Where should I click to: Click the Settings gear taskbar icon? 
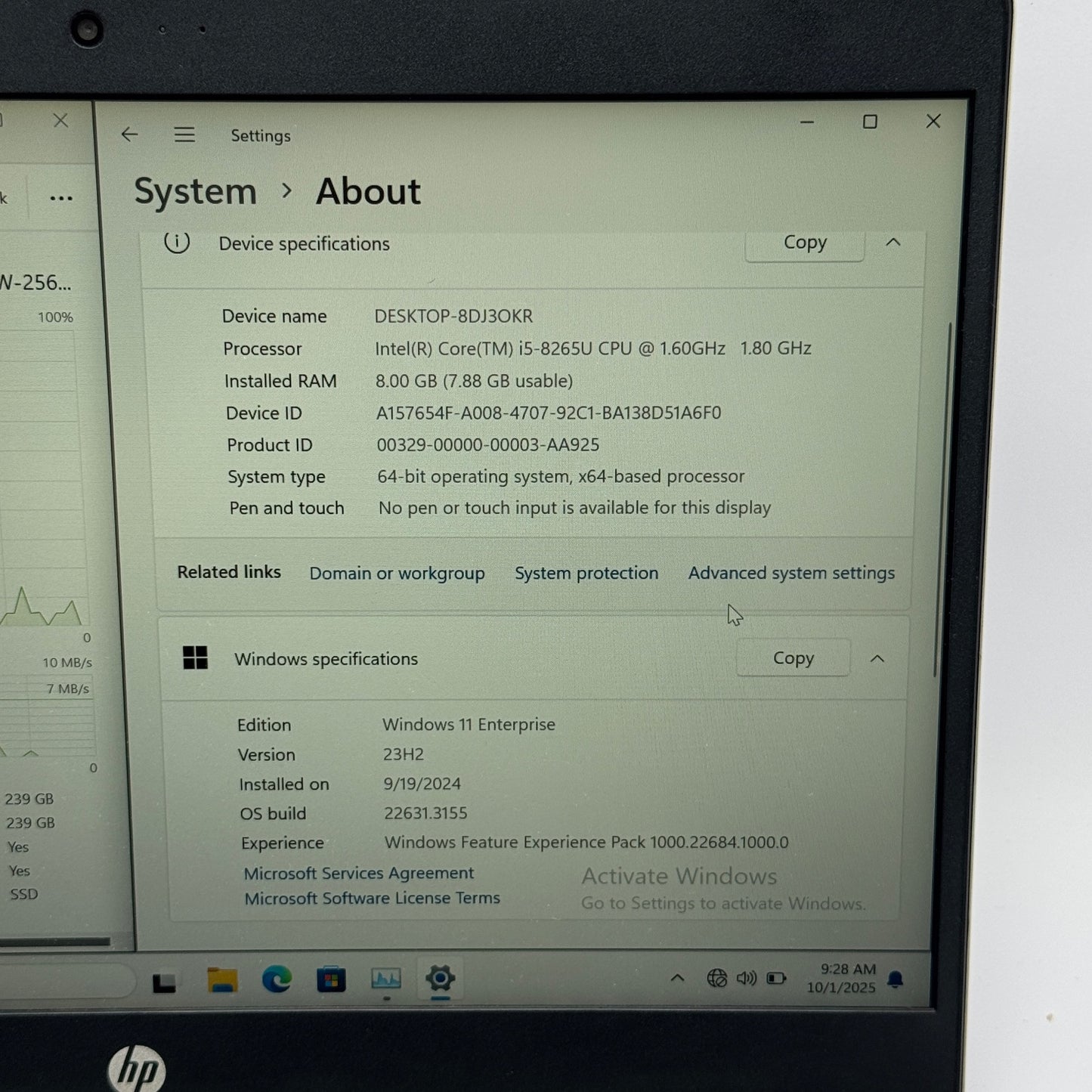click(440, 979)
